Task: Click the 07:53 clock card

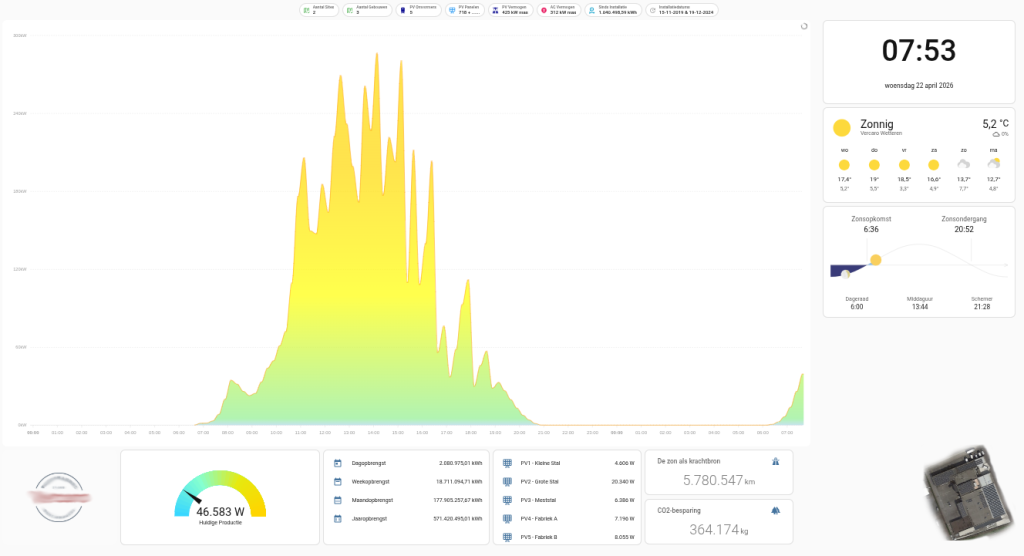Action: click(918, 61)
